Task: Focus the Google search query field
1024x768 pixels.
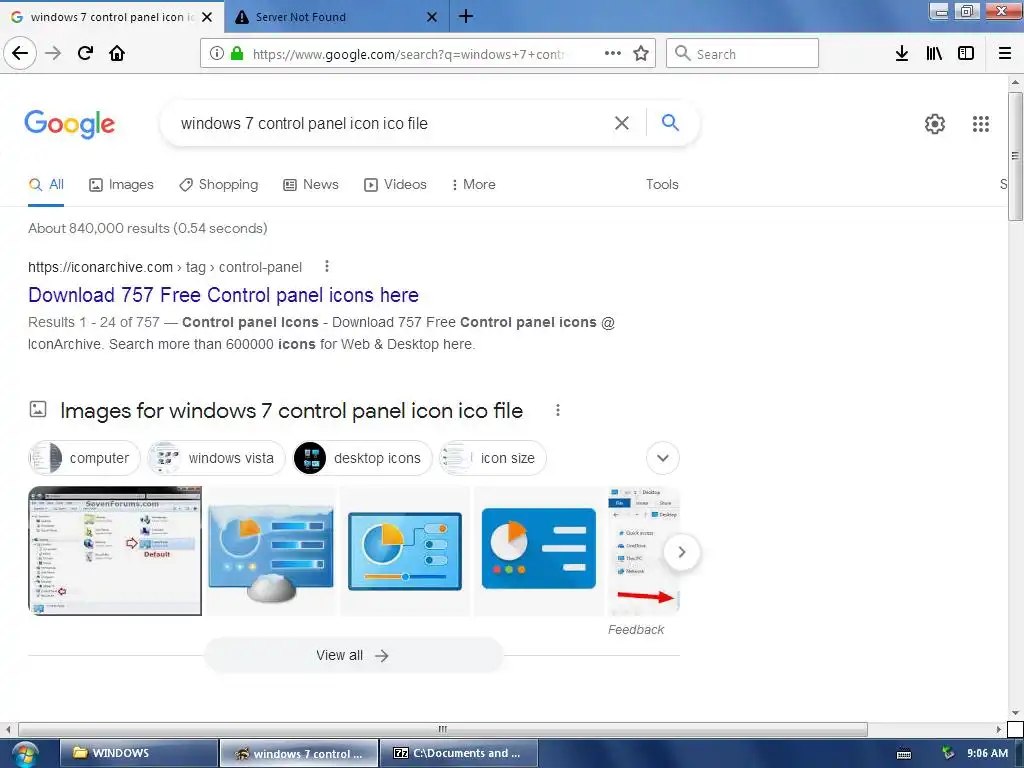Action: (392, 123)
